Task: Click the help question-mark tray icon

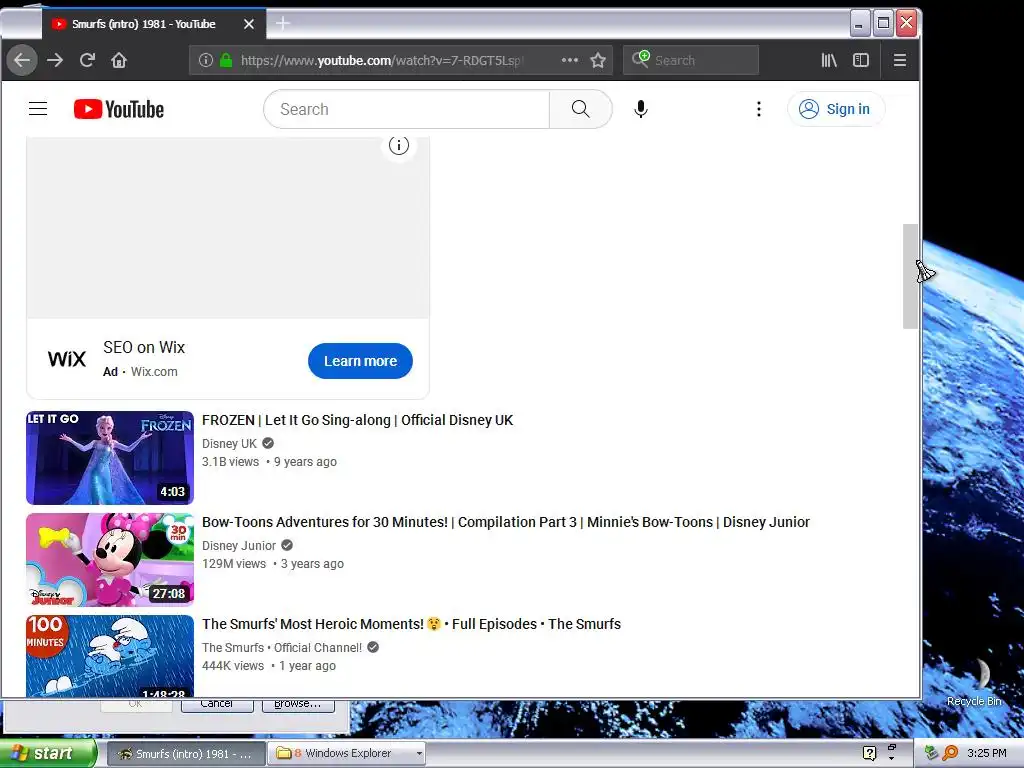Action: [869, 753]
